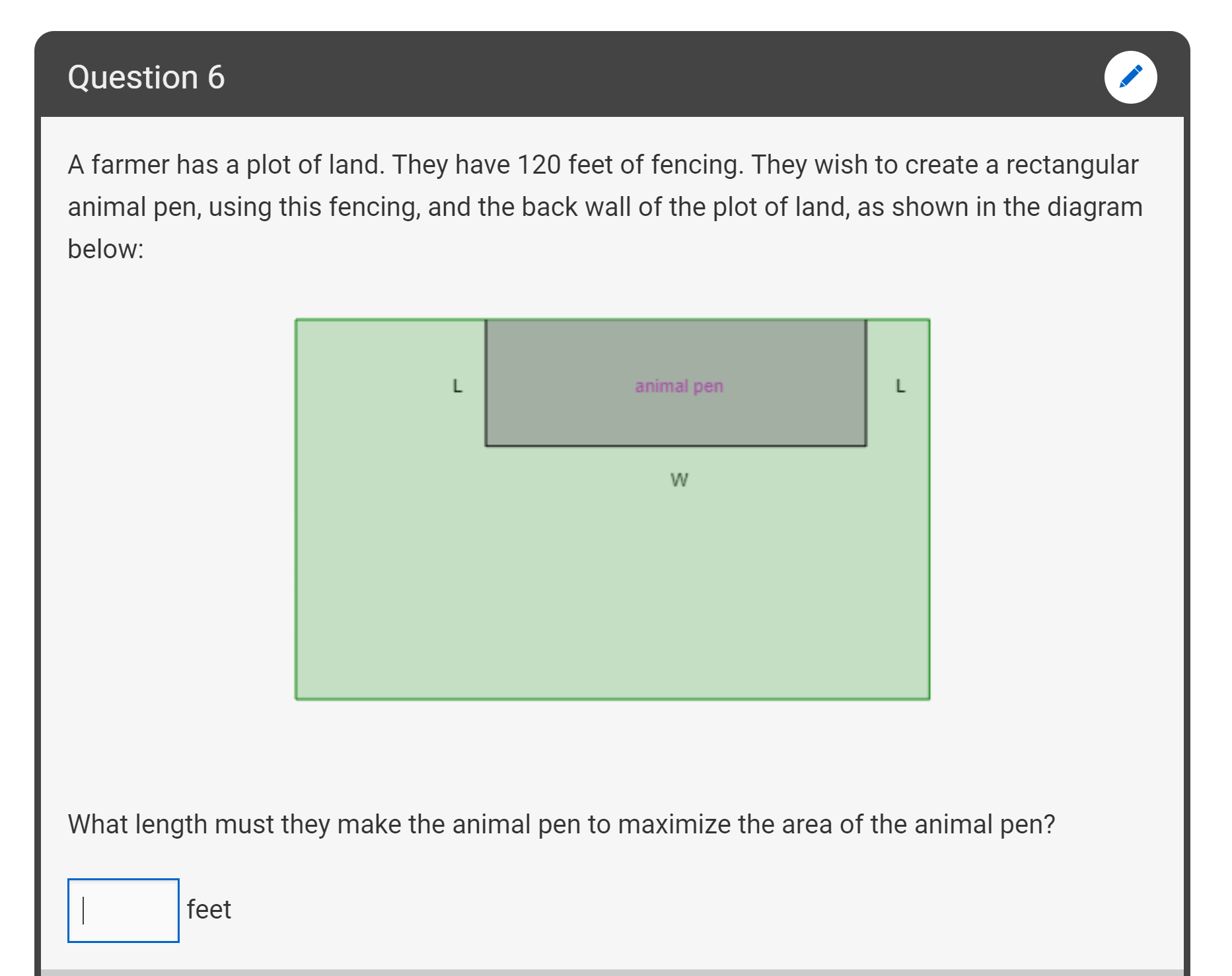1232x976 pixels.
Task: Click the right L label in diagram
Action: [x=900, y=386]
